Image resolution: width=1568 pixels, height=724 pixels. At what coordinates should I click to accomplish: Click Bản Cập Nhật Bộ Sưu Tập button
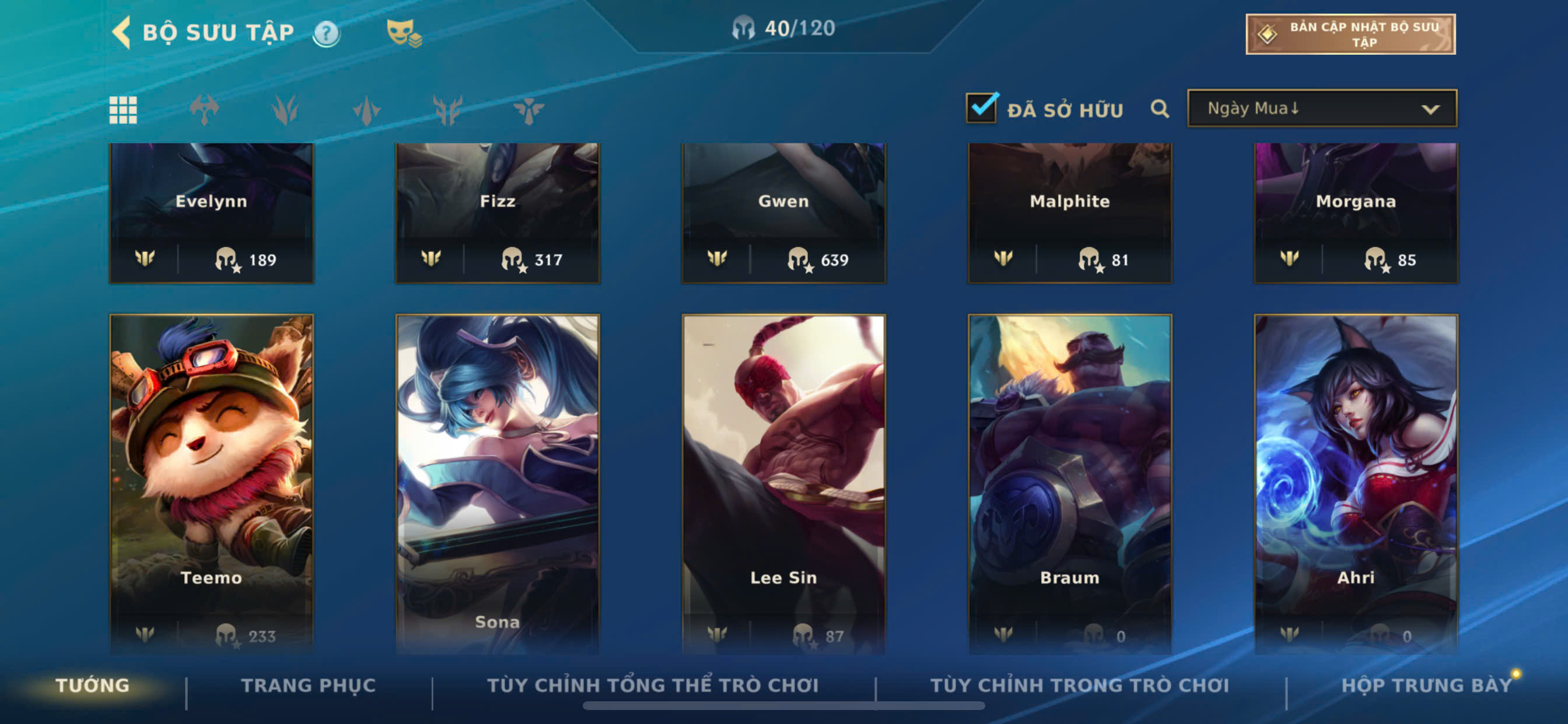pyautogui.click(x=1350, y=34)
